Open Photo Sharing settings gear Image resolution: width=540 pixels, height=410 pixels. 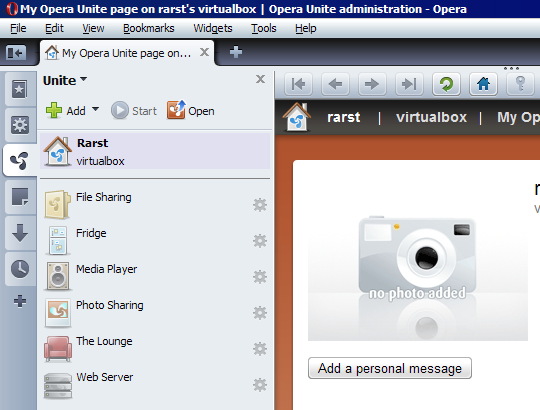pyautogui.click(x=260, y=313)
